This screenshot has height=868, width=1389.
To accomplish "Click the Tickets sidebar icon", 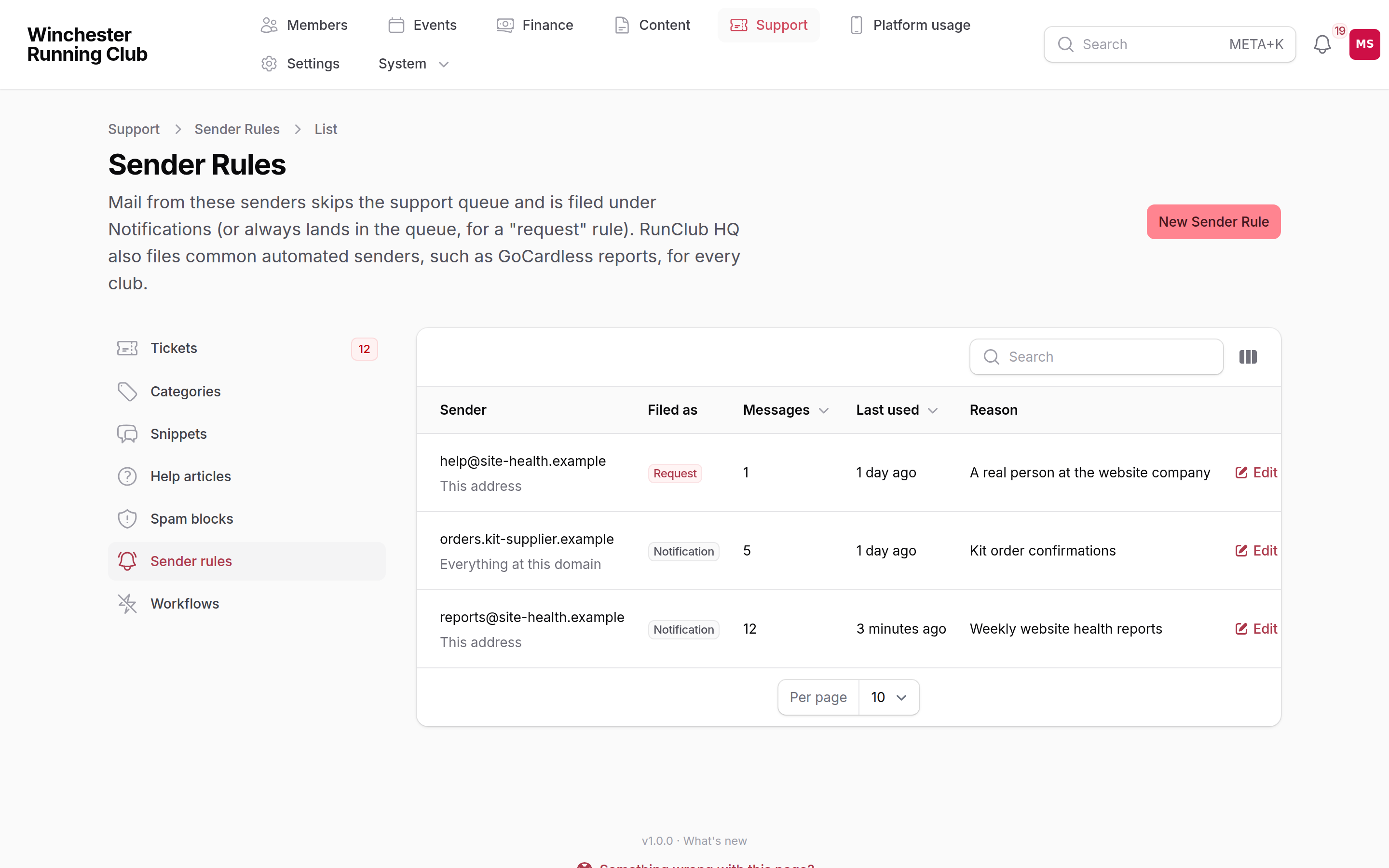I will coord(127,349).
